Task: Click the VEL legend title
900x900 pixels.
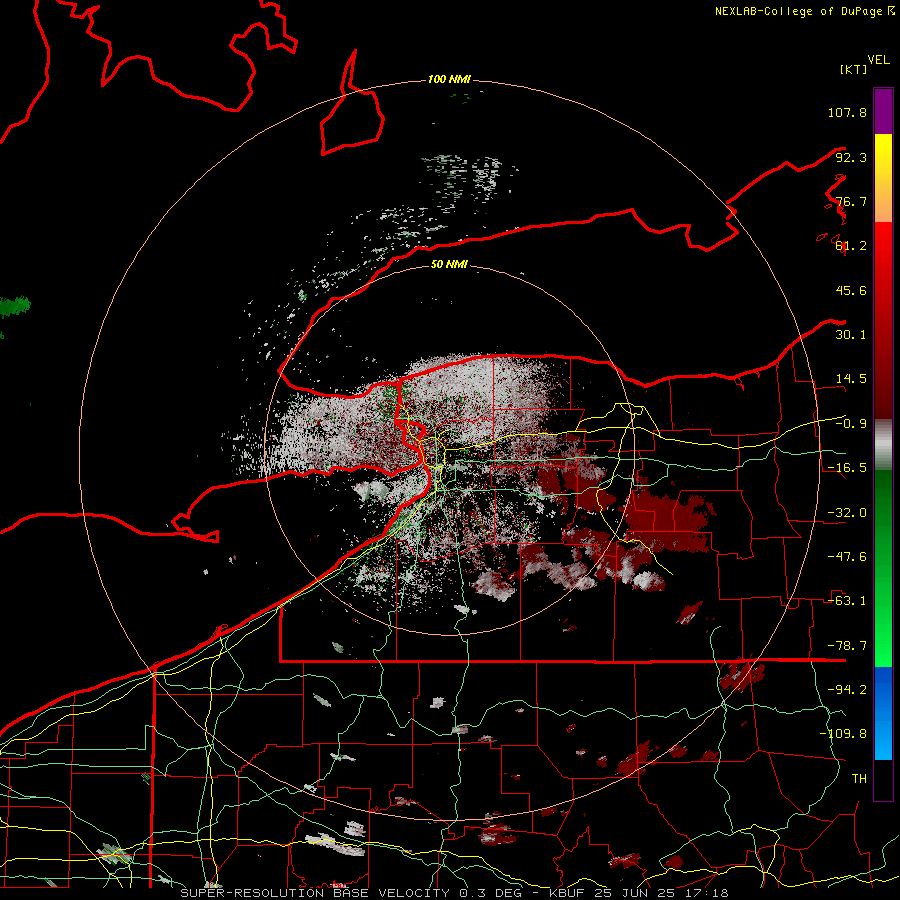Action: click(x=878, y=60)
